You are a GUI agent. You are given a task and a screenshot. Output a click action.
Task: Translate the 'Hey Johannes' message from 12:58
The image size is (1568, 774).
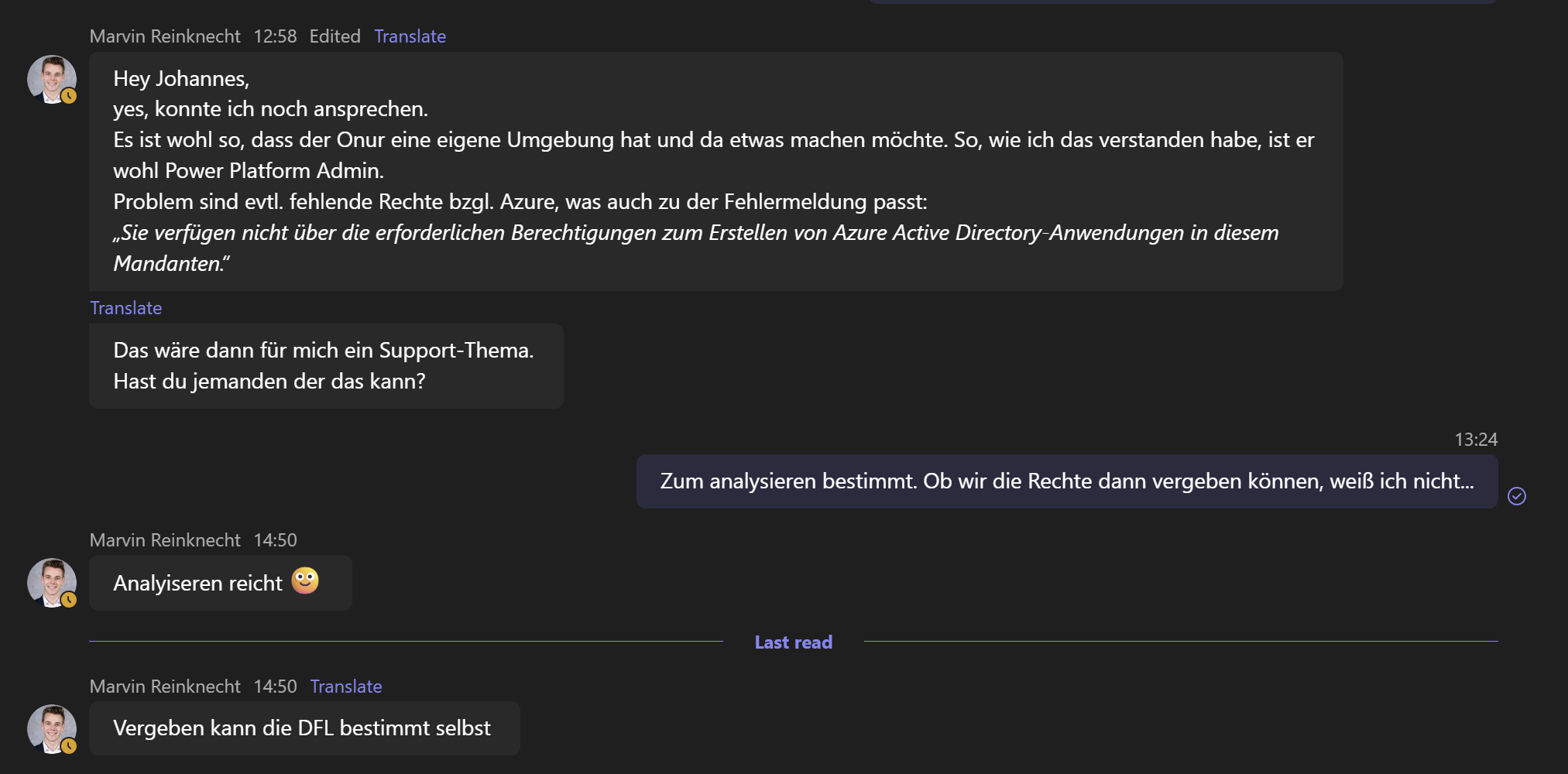click(x=410, y=36)
